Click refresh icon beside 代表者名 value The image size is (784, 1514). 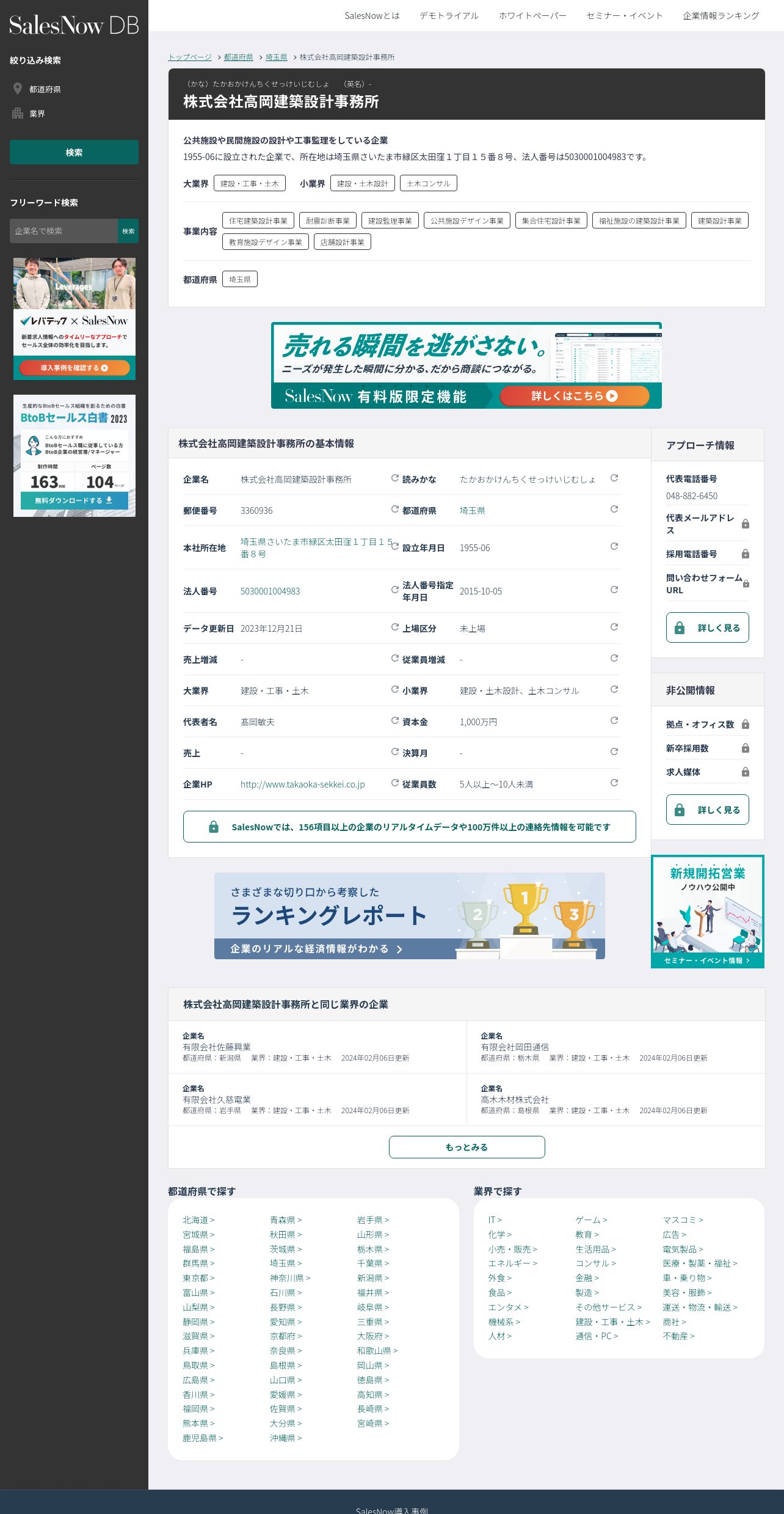click(395, 720)
